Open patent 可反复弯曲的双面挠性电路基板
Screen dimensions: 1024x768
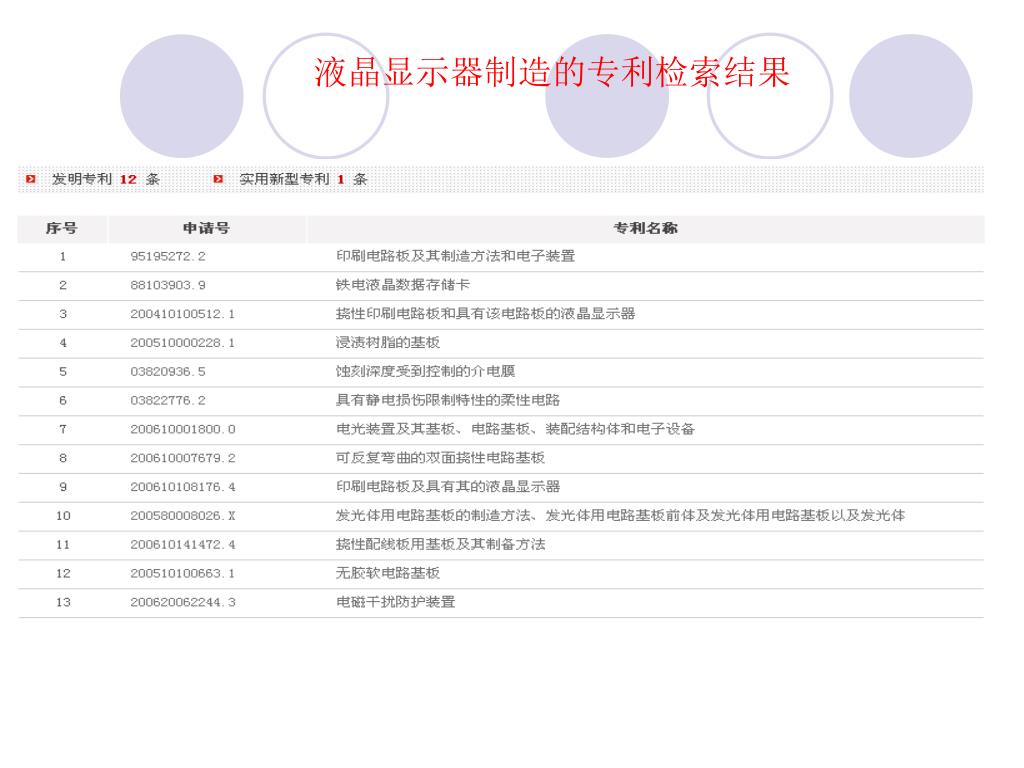(x=440, y=457)
